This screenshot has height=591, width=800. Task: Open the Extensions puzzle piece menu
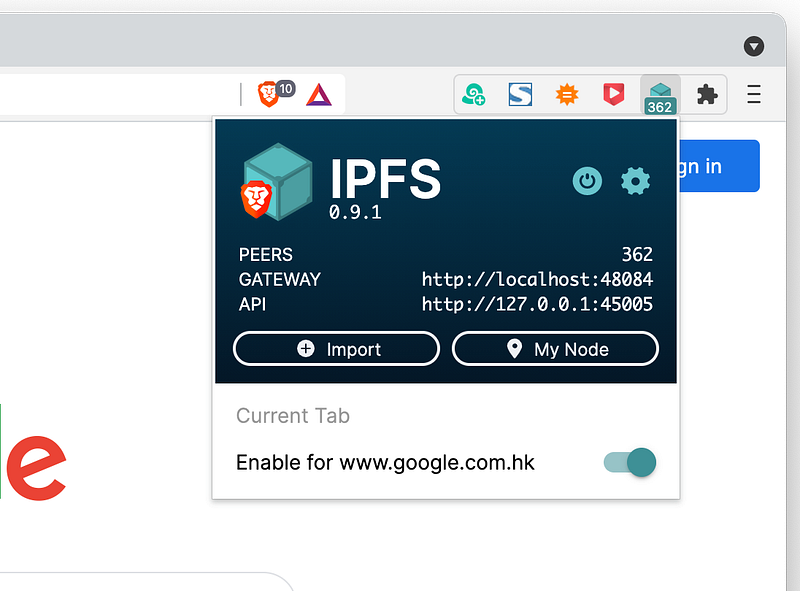click(x=707, y=94)
